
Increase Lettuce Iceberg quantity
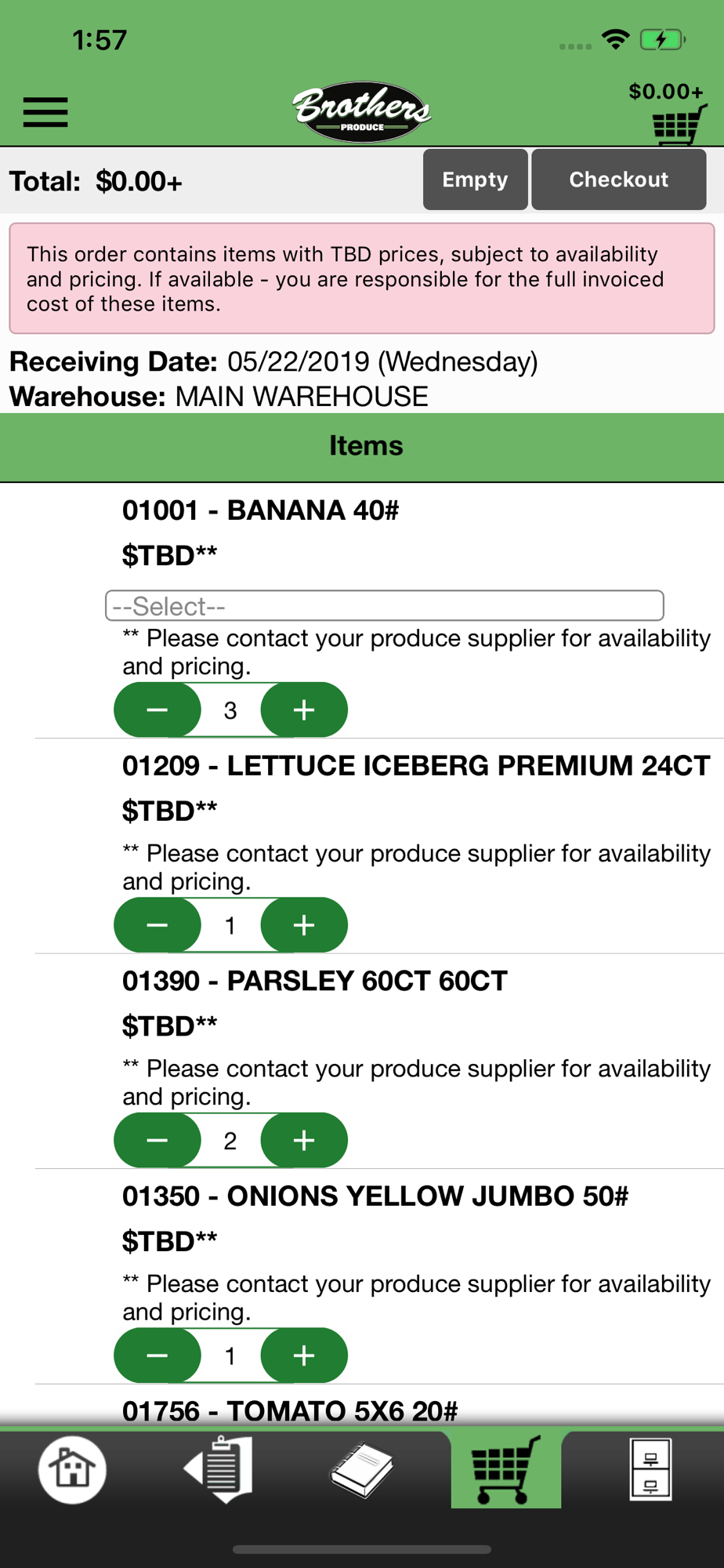304,925
